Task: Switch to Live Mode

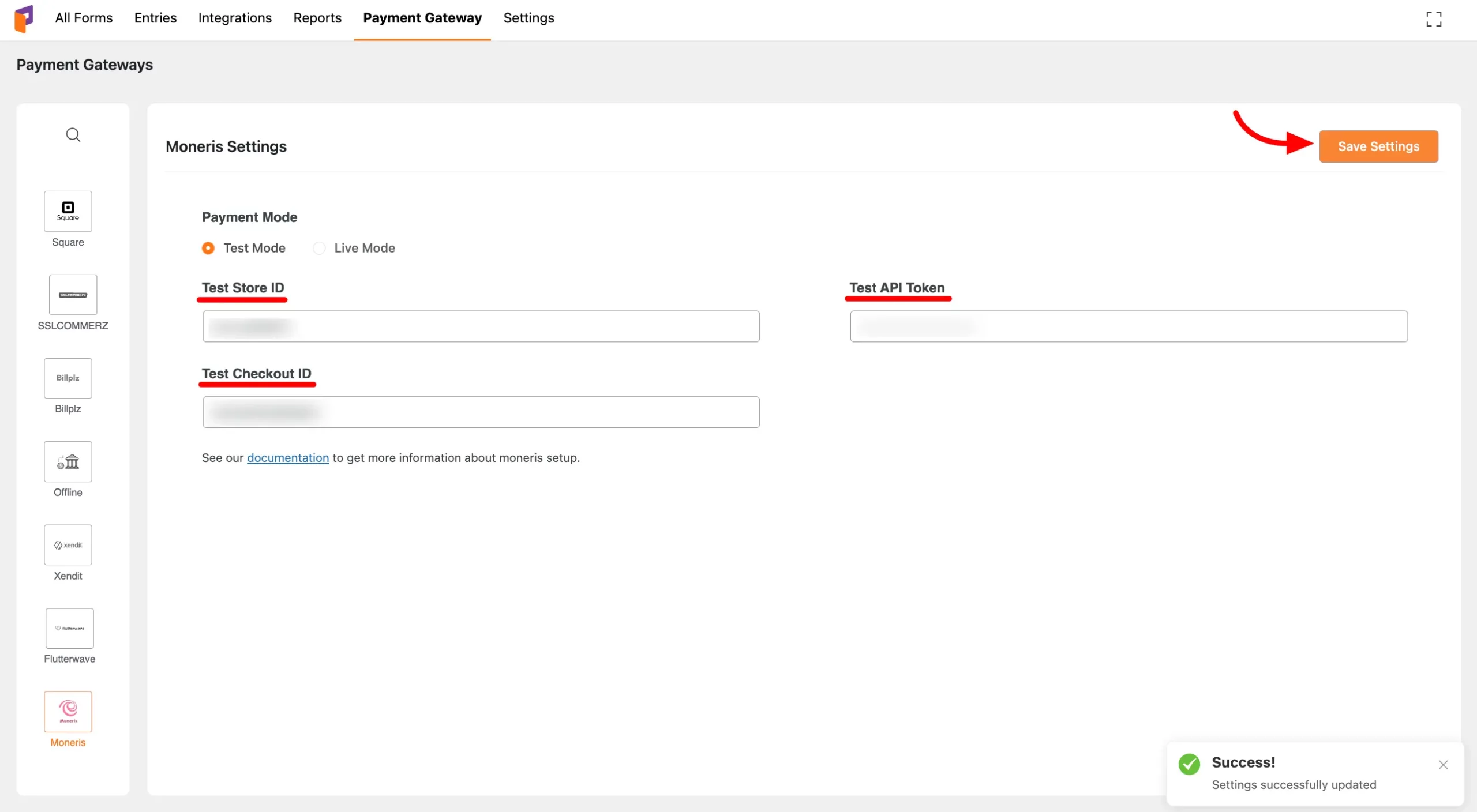Action: pos(319,248)
